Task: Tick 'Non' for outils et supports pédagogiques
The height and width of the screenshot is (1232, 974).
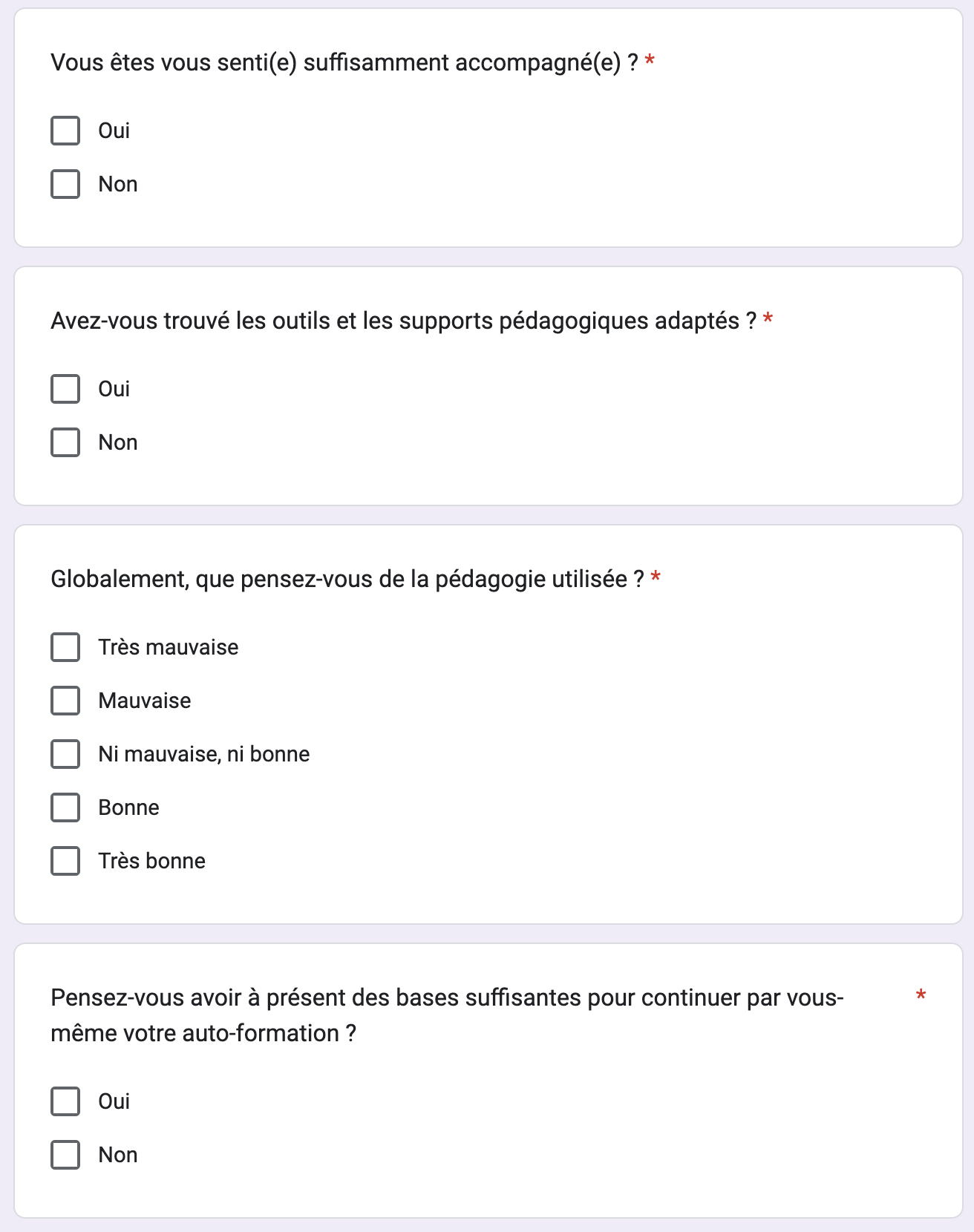Action: point(65,442)
